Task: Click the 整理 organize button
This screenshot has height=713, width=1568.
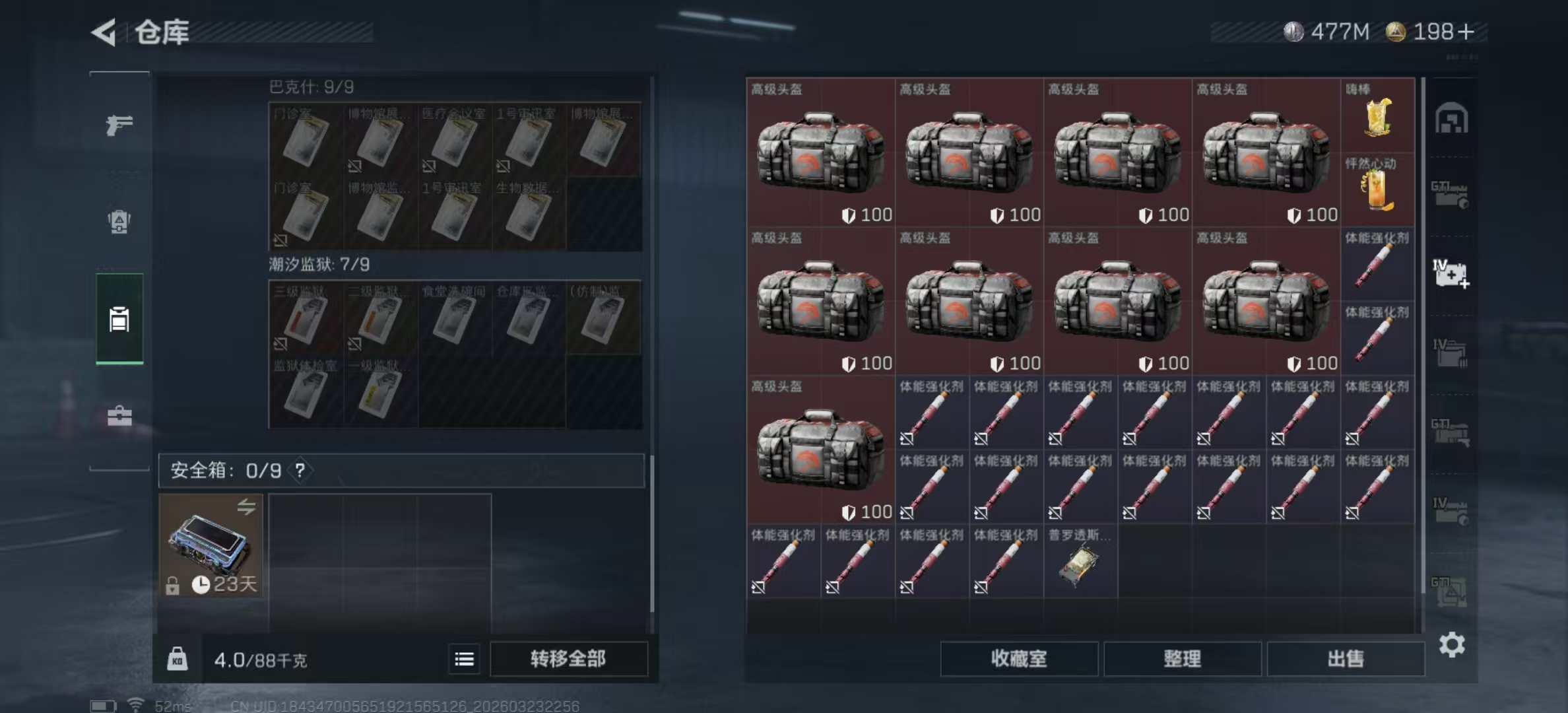Action: (1182, 659)
